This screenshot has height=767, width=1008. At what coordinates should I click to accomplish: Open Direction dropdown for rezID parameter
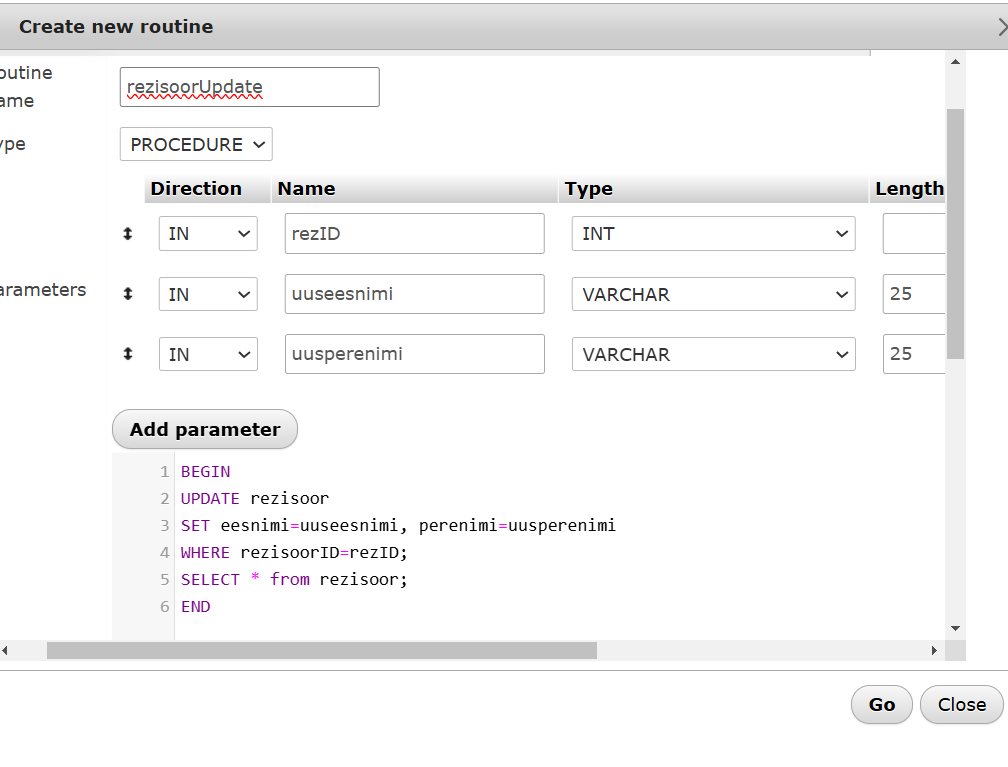point(208,234)
